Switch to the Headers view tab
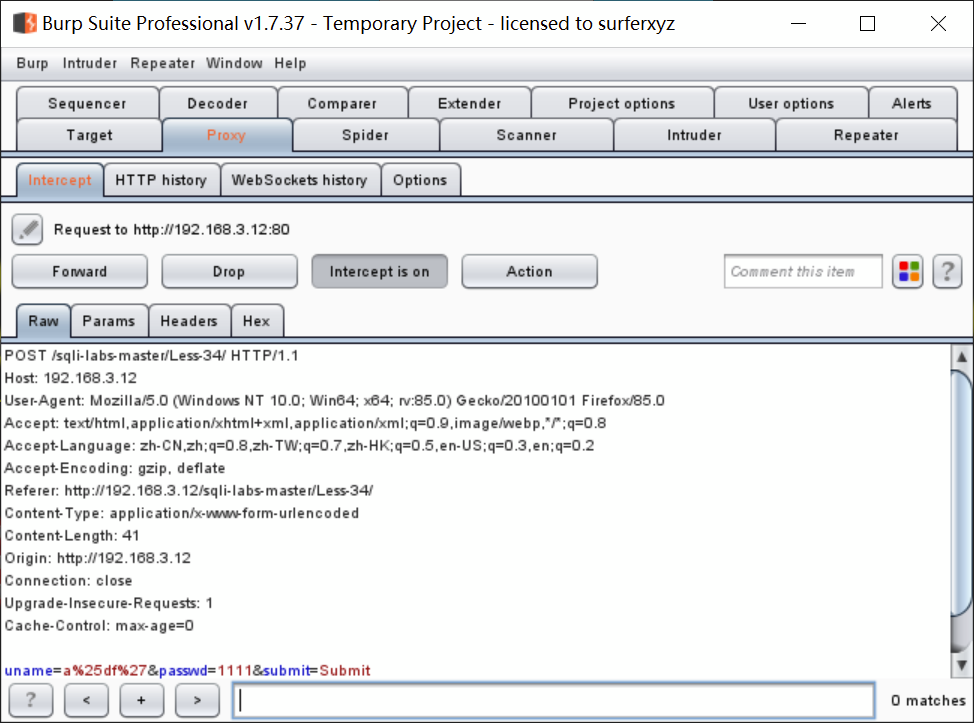Screen dimensions: 974x723 [189, 321]
